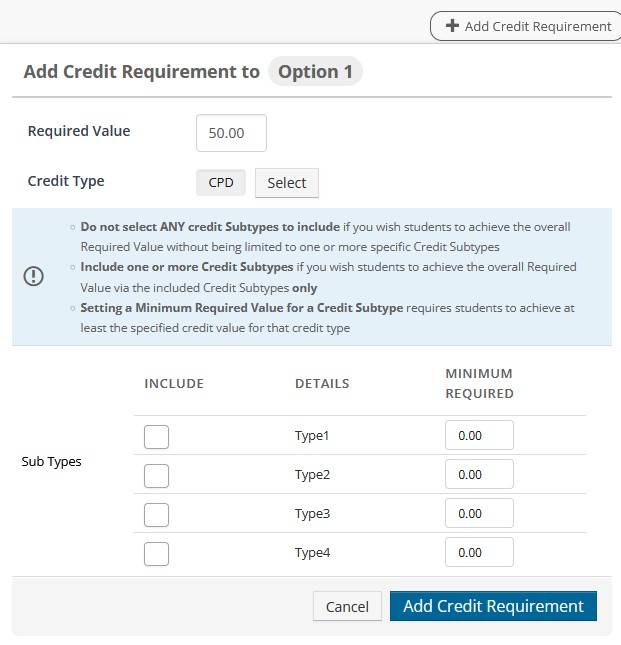Focus the Minimum Required field for Type1
This screenshot has height=645, width=621.
tap(479, 435)
